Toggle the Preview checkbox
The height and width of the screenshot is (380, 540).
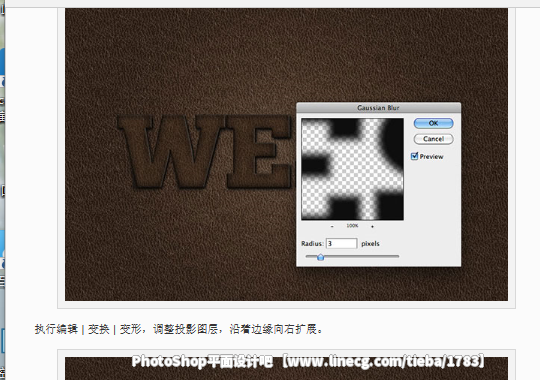(414, 156)
